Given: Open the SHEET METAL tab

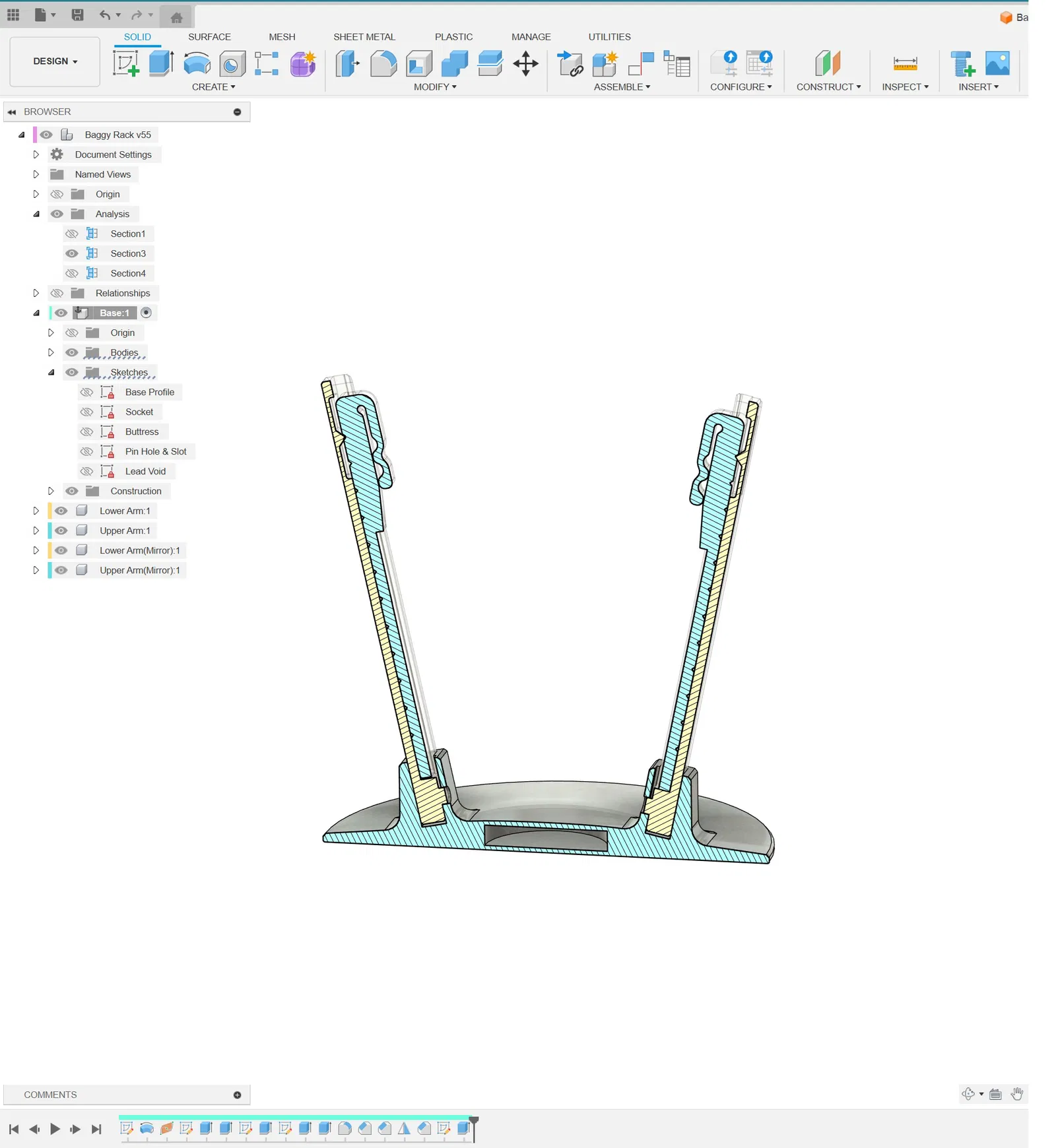Looking at the screenshot, I should [x=364, y=37].
